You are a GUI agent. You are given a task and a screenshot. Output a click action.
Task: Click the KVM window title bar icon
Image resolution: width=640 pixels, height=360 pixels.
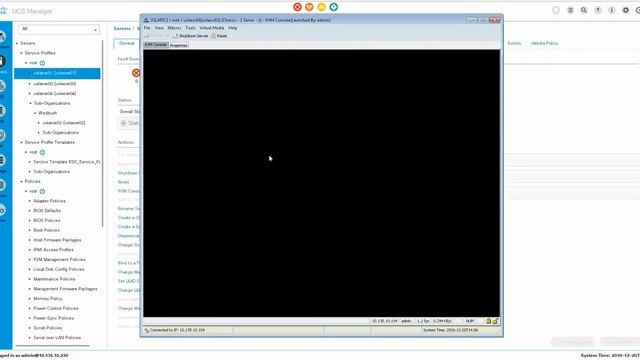pyautogui.click(x=146, y=20)
